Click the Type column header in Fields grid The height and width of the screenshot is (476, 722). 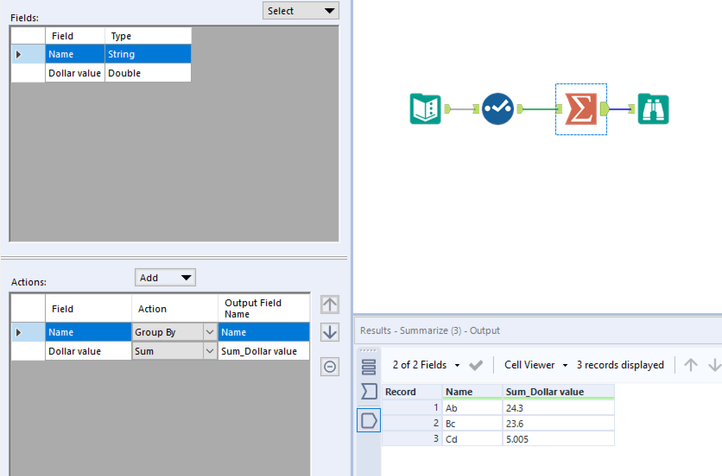pos(148,36)
